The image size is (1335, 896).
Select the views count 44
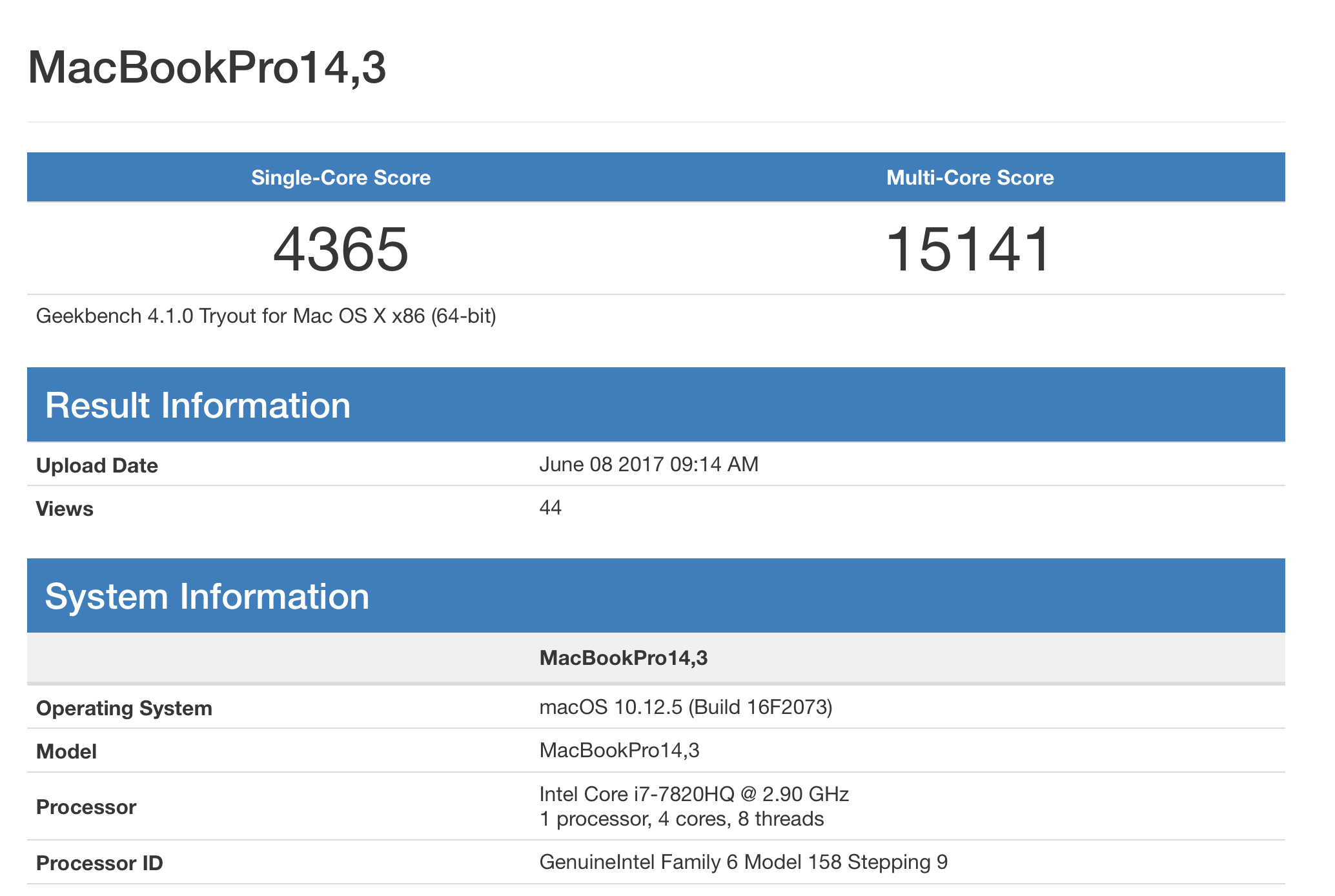[x=551, y=507]
